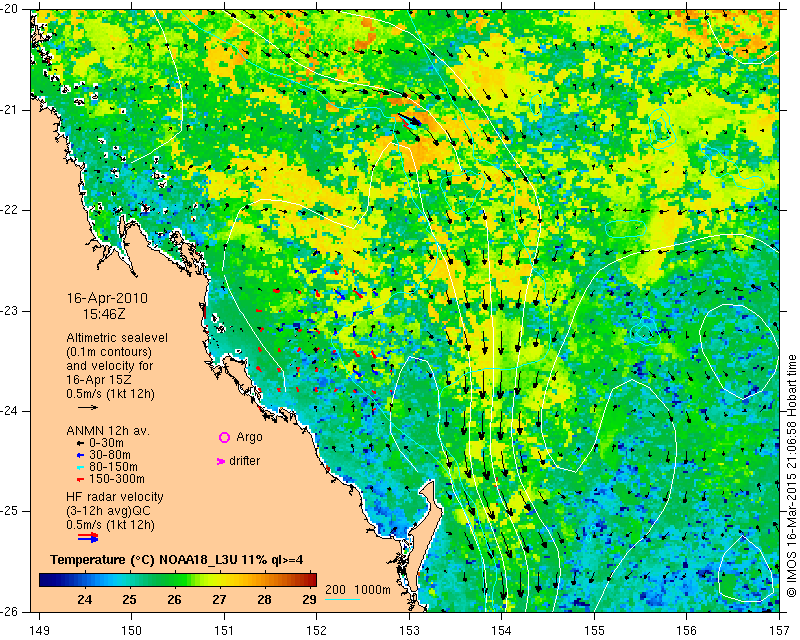Click the red and blue HF radar arrows
Image resolution: width=800 pixels, height=640 pixels.
click(x=88, y=537)
